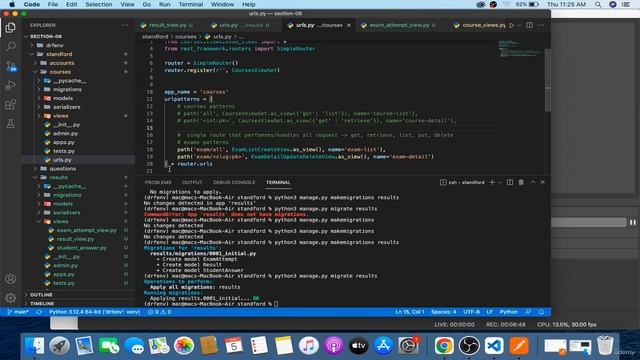Change UTF-8 file encoding
This screenshot has width=640, height=360.
(x=471, y=312)
